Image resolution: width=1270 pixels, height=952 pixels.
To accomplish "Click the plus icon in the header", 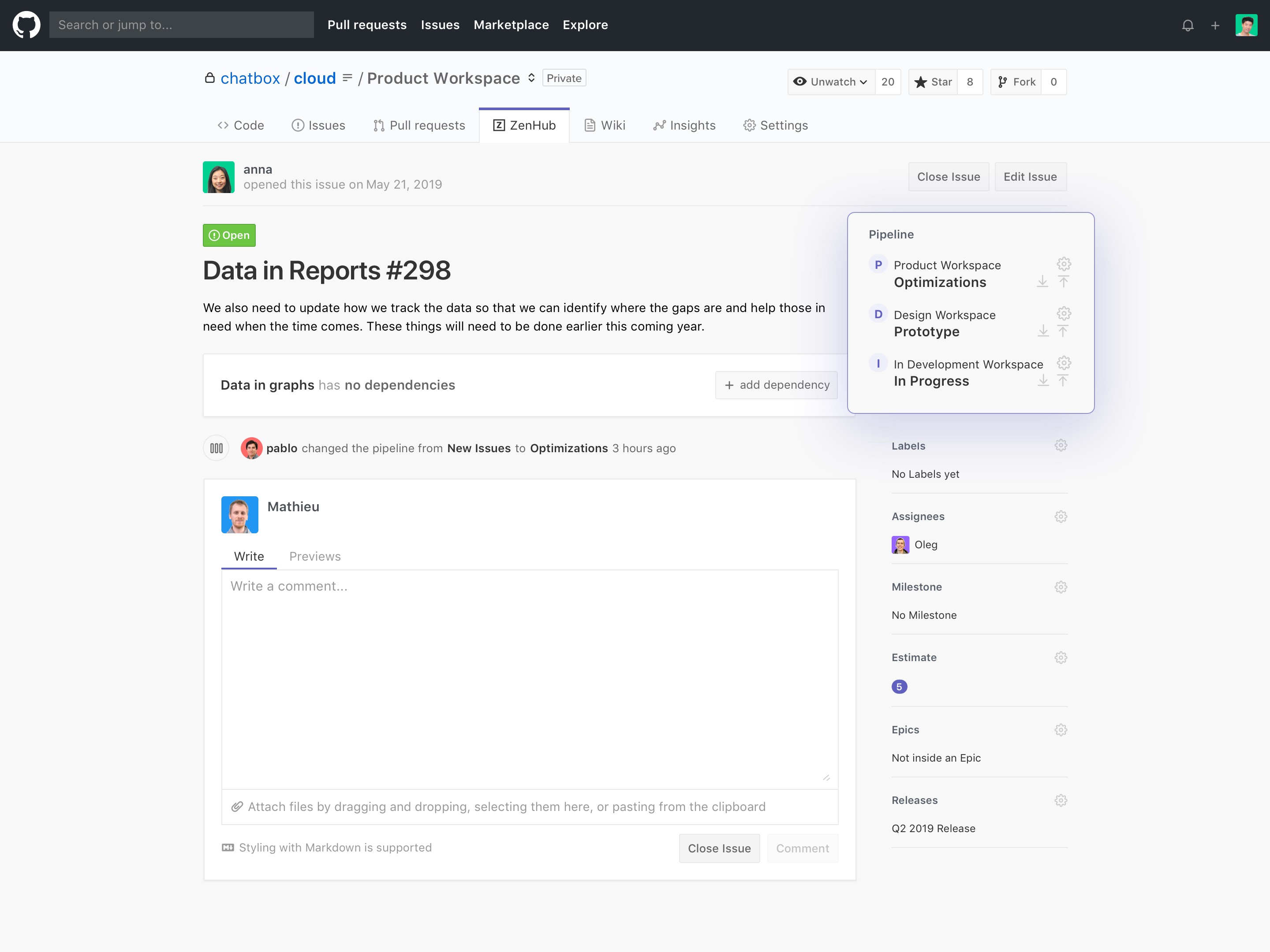I will 1215,25.
